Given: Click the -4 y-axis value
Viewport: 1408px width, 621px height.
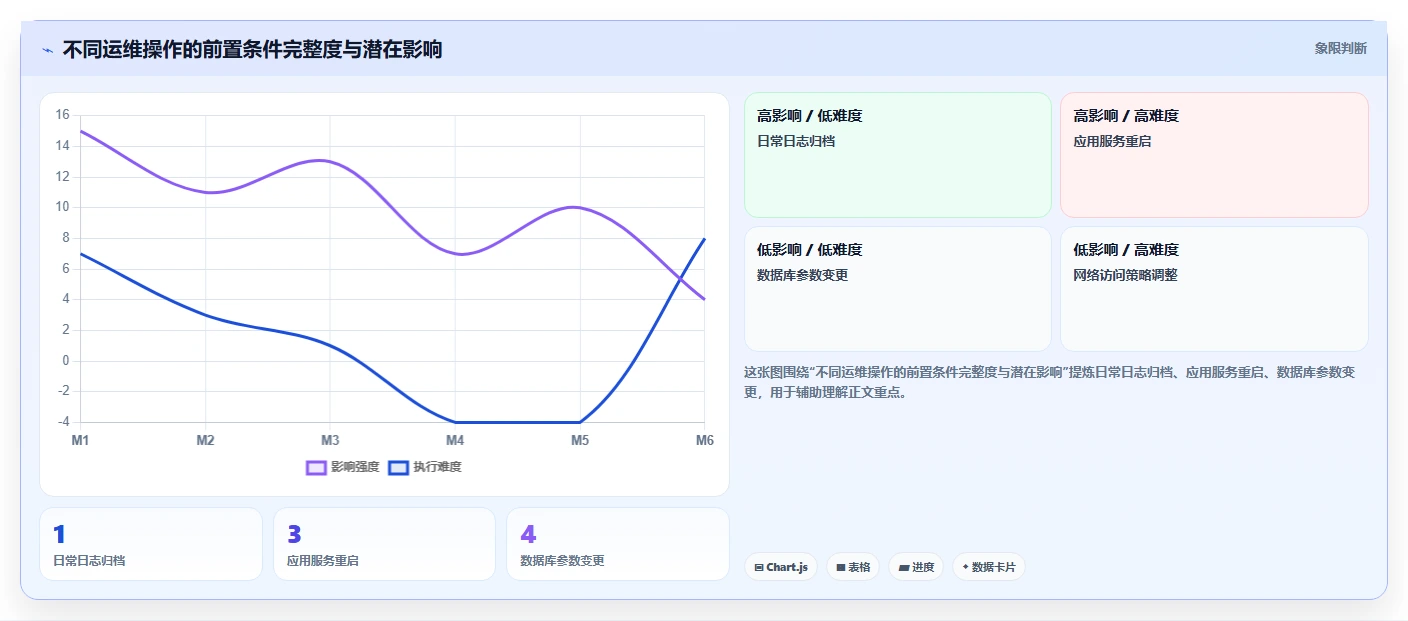Looking at the screenshot, I should (x=62, y=422).
